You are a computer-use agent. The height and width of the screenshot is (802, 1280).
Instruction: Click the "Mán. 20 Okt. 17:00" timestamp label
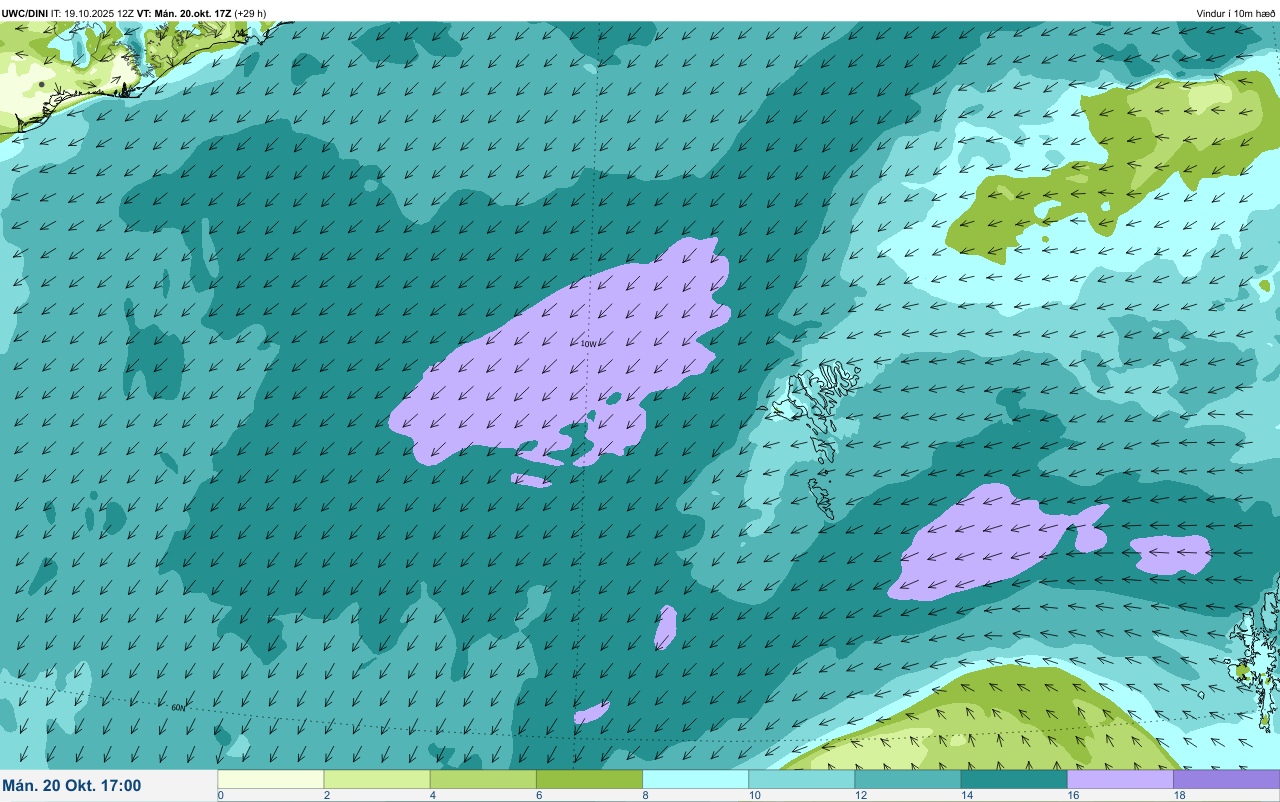[x=72, y=786]
